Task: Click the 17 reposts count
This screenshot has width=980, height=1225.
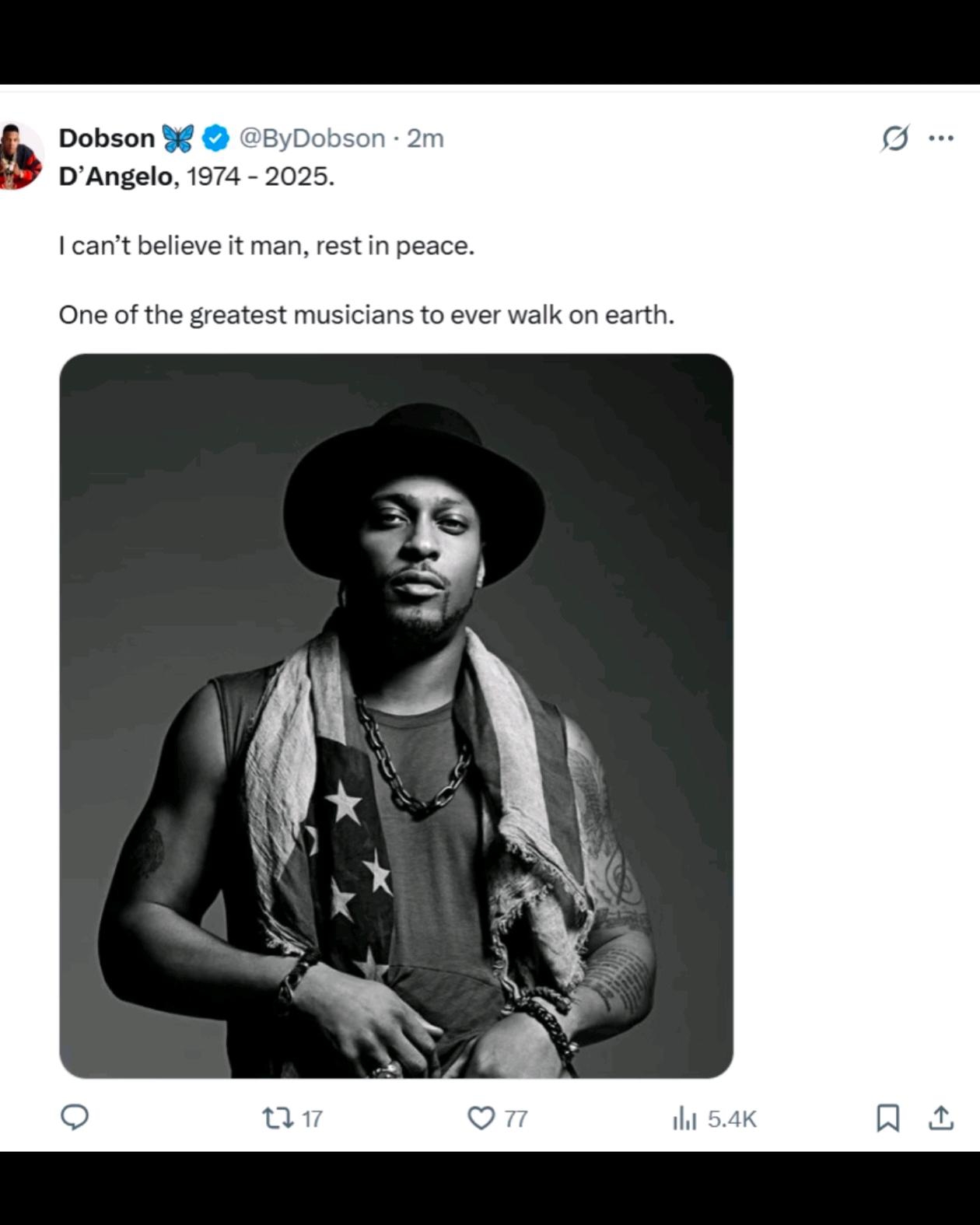Action: (x=312, y=1119)
